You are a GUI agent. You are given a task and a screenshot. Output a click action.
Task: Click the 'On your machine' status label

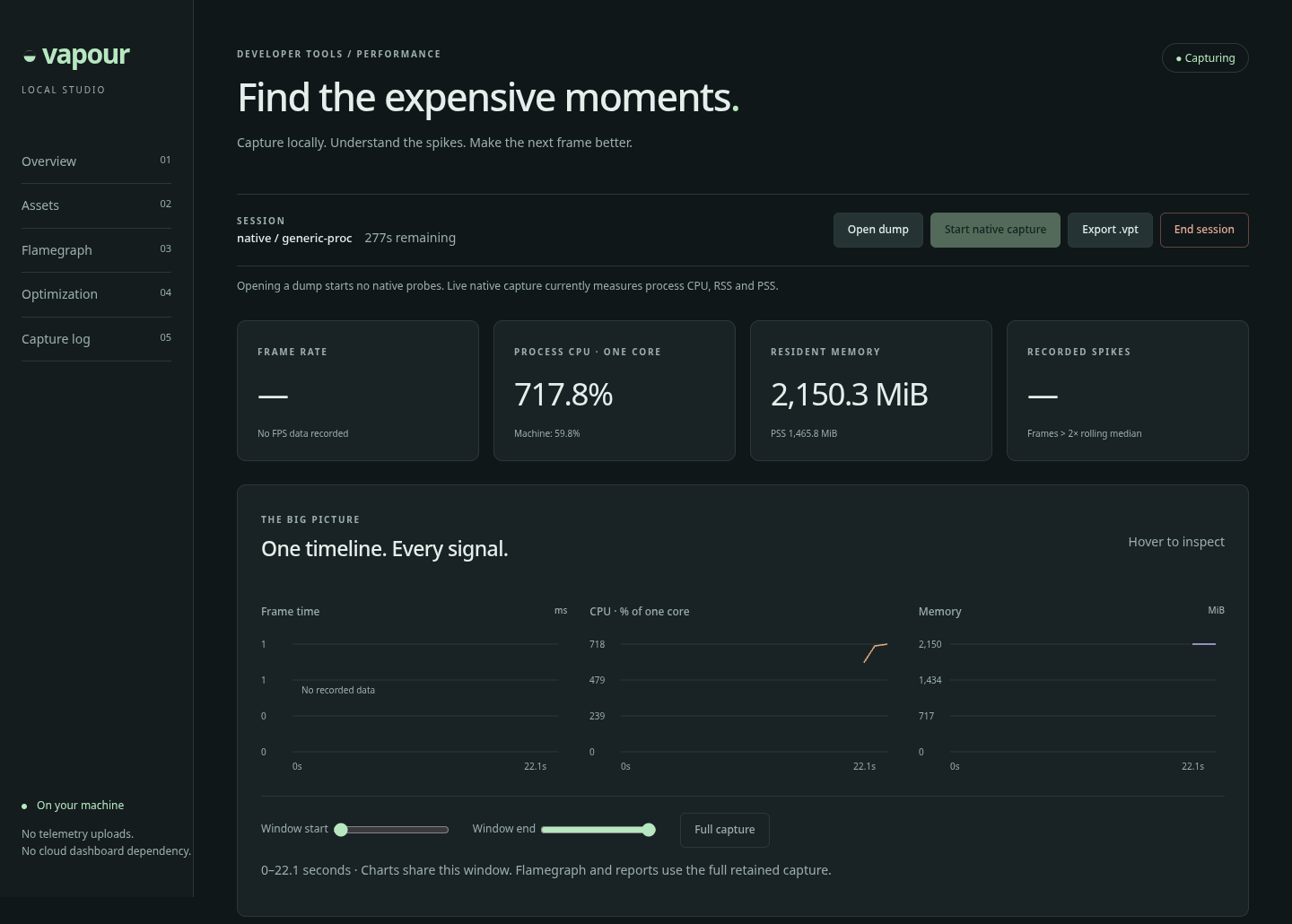pos(80,806)
